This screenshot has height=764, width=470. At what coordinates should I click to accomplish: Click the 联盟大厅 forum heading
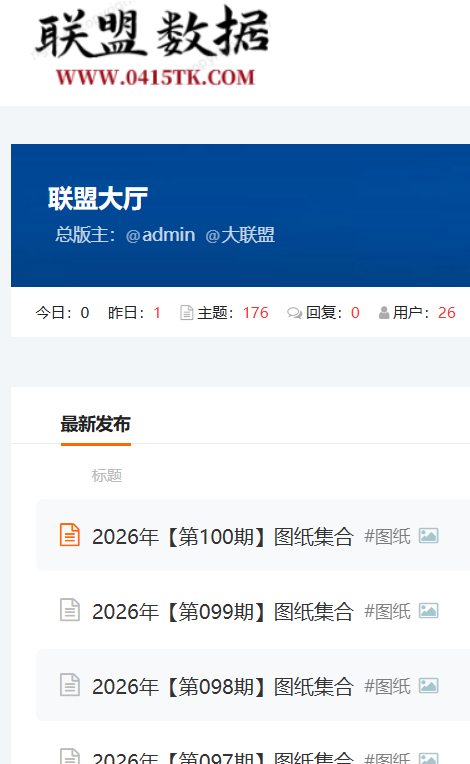point(98,198)
